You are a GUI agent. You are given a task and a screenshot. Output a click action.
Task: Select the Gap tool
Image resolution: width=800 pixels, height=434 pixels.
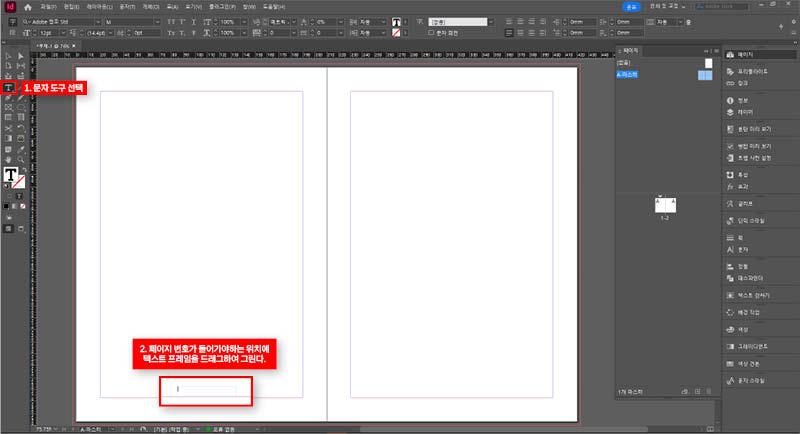(x=21, y=66)
